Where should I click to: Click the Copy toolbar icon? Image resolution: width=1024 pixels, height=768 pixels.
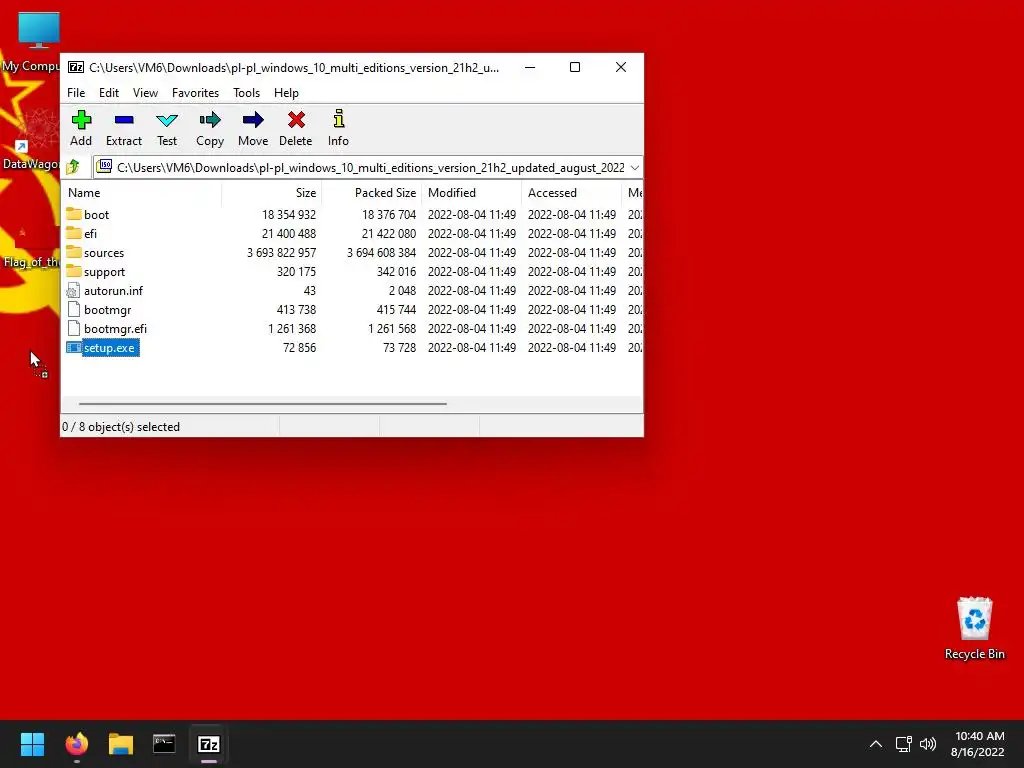pos(210,120)
